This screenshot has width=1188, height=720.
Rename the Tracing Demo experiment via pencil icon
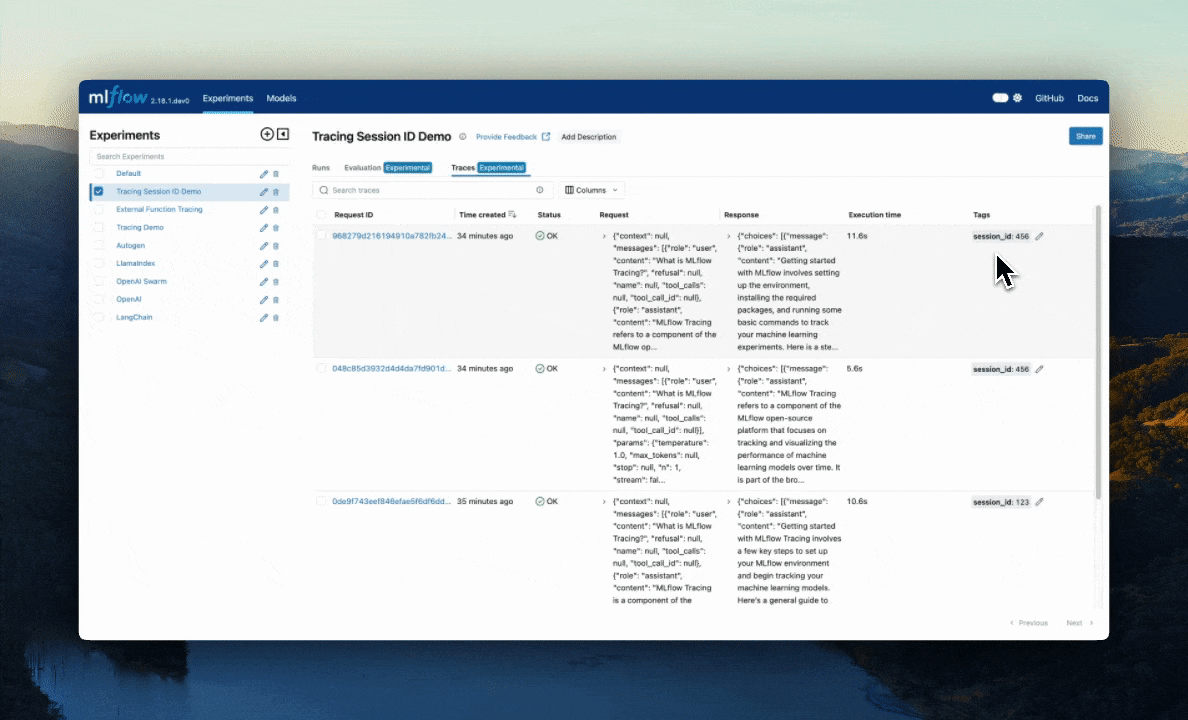[x=264, y=228]
